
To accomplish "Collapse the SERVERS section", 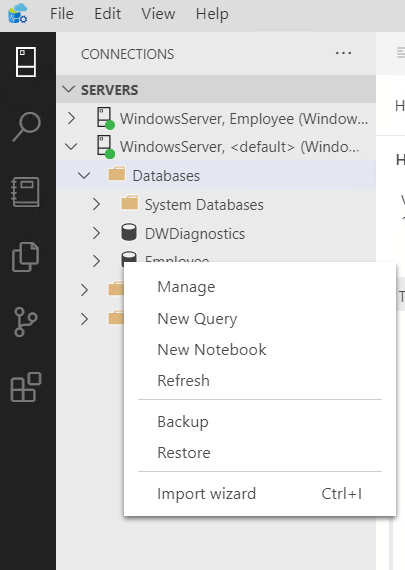I will point(69,89).
